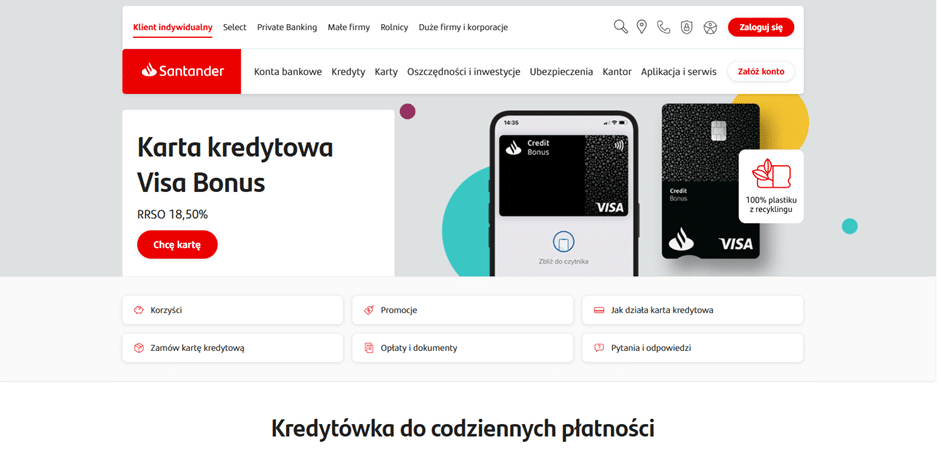Open the search magnifier icon
This screenshot has width=941, height=466.
click(x=621, y=27)
